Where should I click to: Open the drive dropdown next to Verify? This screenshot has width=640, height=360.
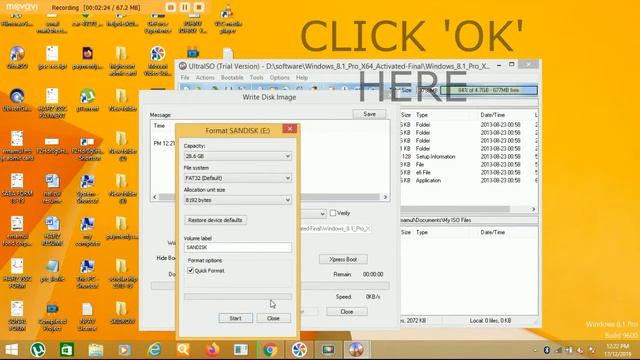pyautogui.click(x=322, y=213)
